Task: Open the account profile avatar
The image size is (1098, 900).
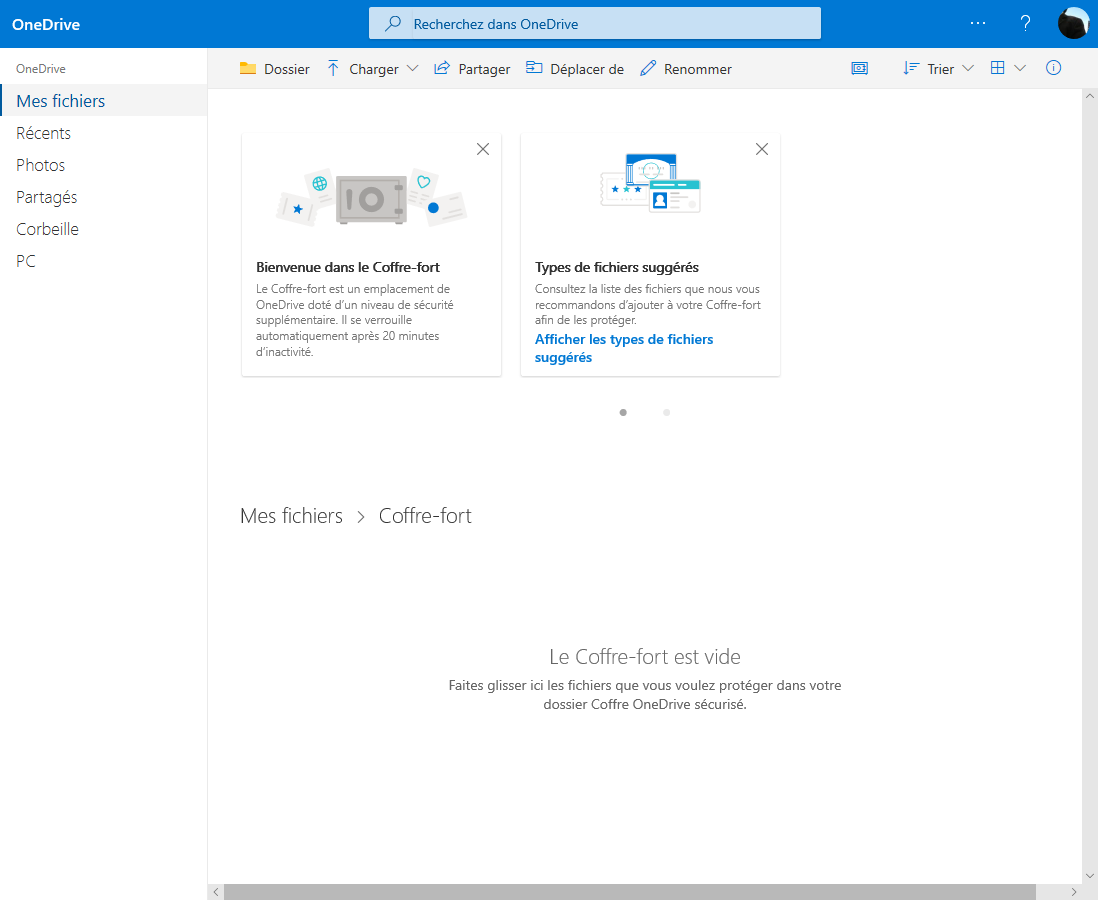Action: (1073, 24)
